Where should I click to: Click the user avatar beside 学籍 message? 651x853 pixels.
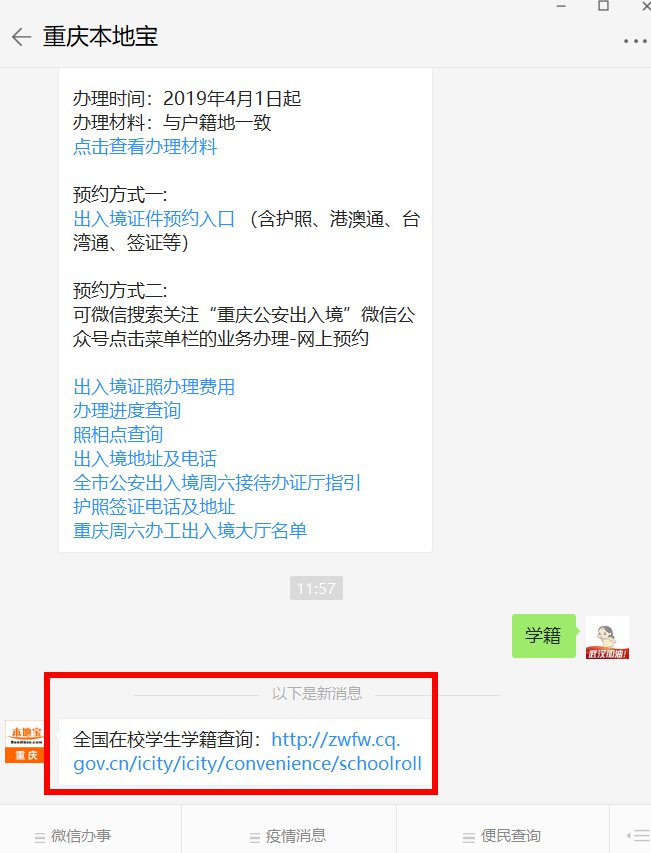(607, 637)
